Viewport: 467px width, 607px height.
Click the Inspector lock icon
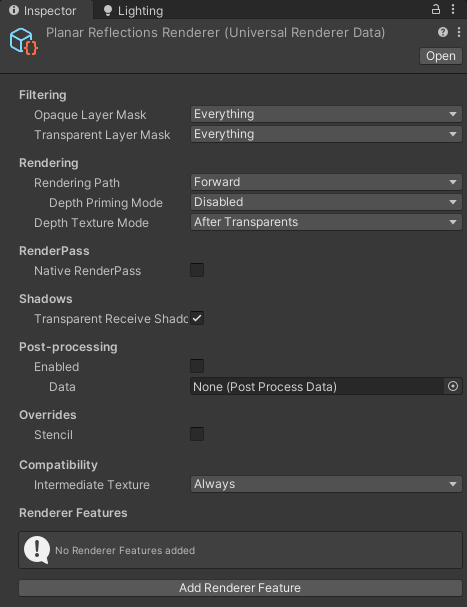(436, 9)
